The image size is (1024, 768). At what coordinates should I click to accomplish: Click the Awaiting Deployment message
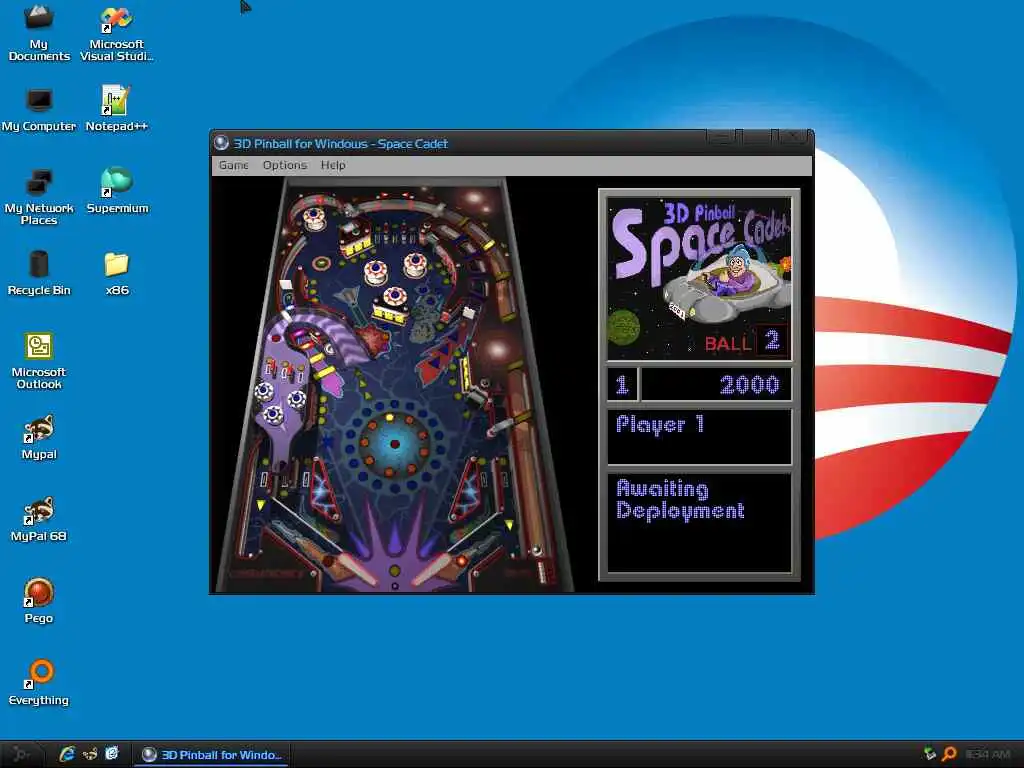click(x=680, y=500)
